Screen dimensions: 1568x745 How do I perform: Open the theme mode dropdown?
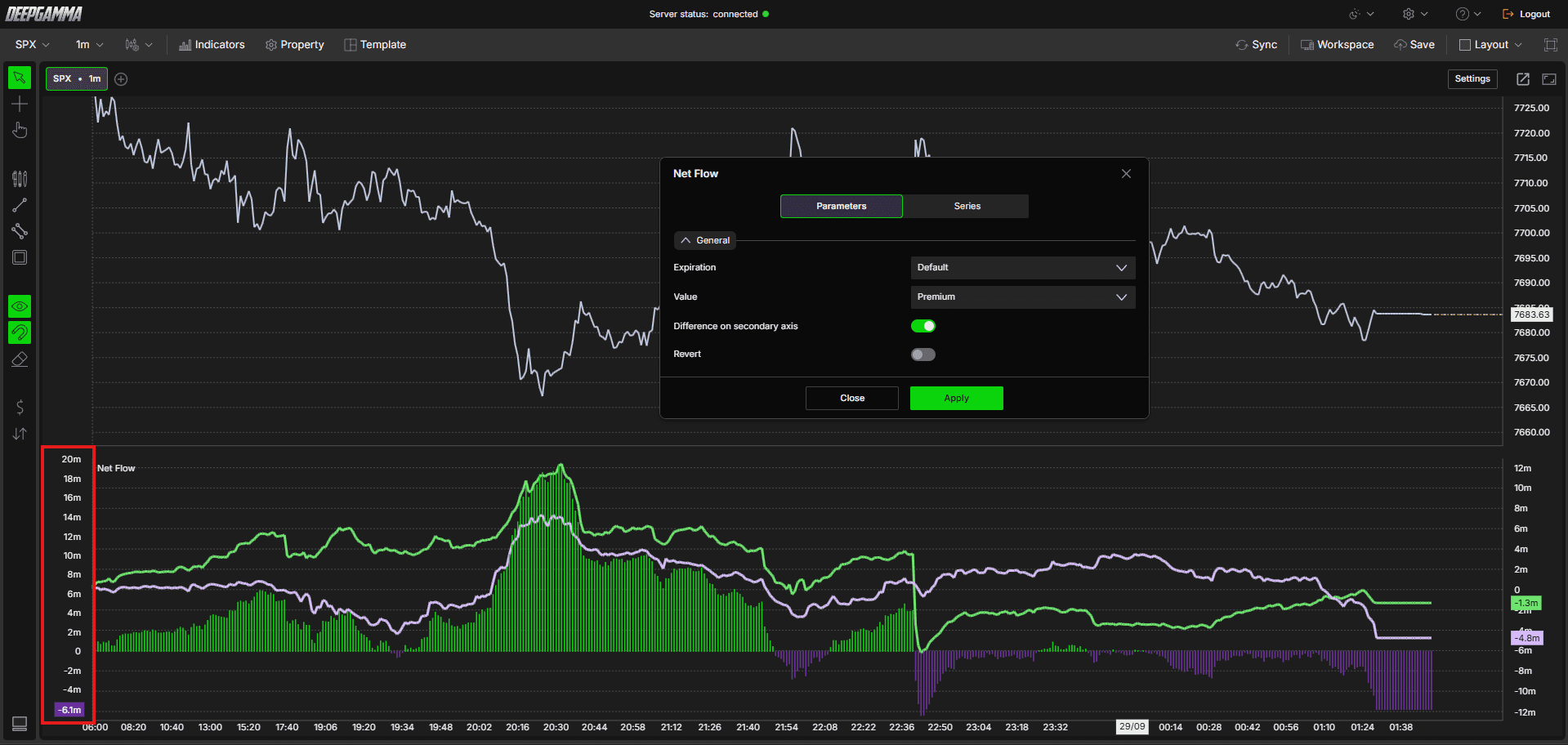coord(1362,14)
